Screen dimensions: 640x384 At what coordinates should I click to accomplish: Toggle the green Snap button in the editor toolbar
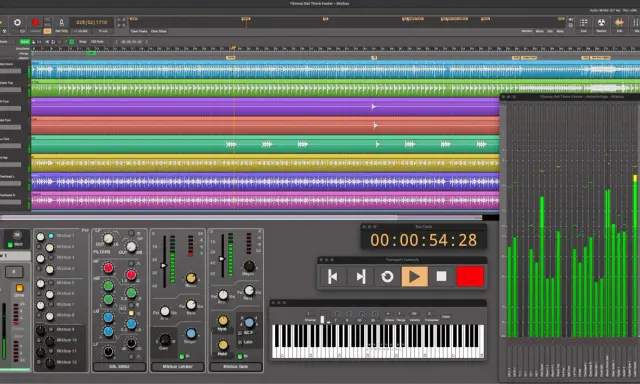point(25,42)
